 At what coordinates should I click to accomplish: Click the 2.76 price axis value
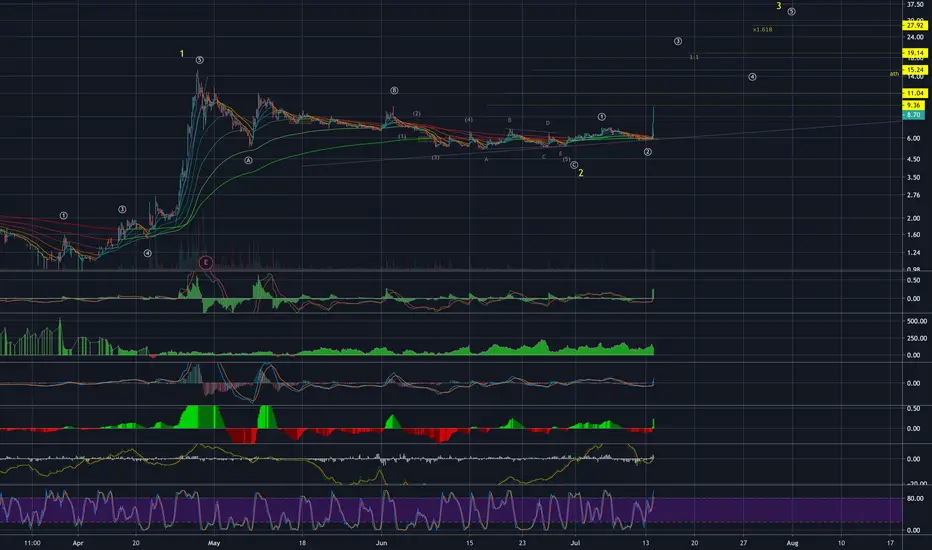coord(914,195)
